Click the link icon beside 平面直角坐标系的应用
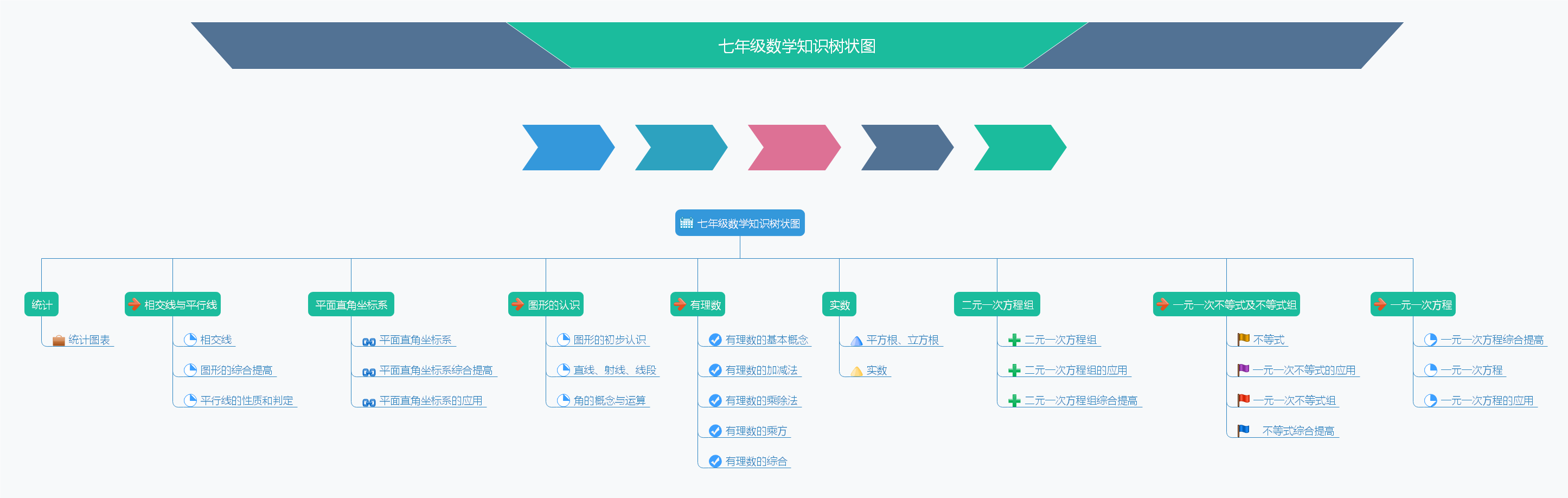The image size is (1568, 498). point(369,402)
